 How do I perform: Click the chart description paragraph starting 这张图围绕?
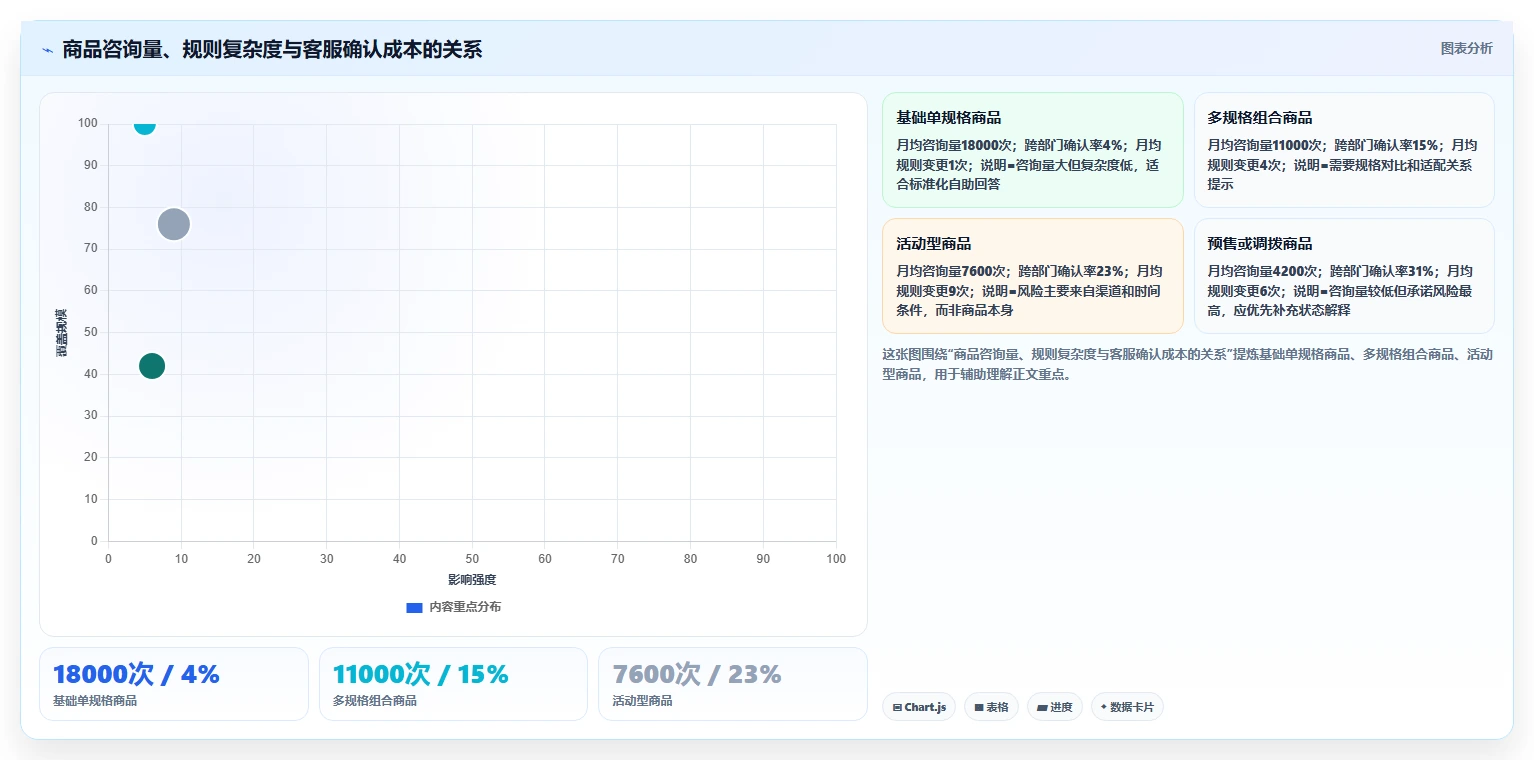[x=1187, y=364]
